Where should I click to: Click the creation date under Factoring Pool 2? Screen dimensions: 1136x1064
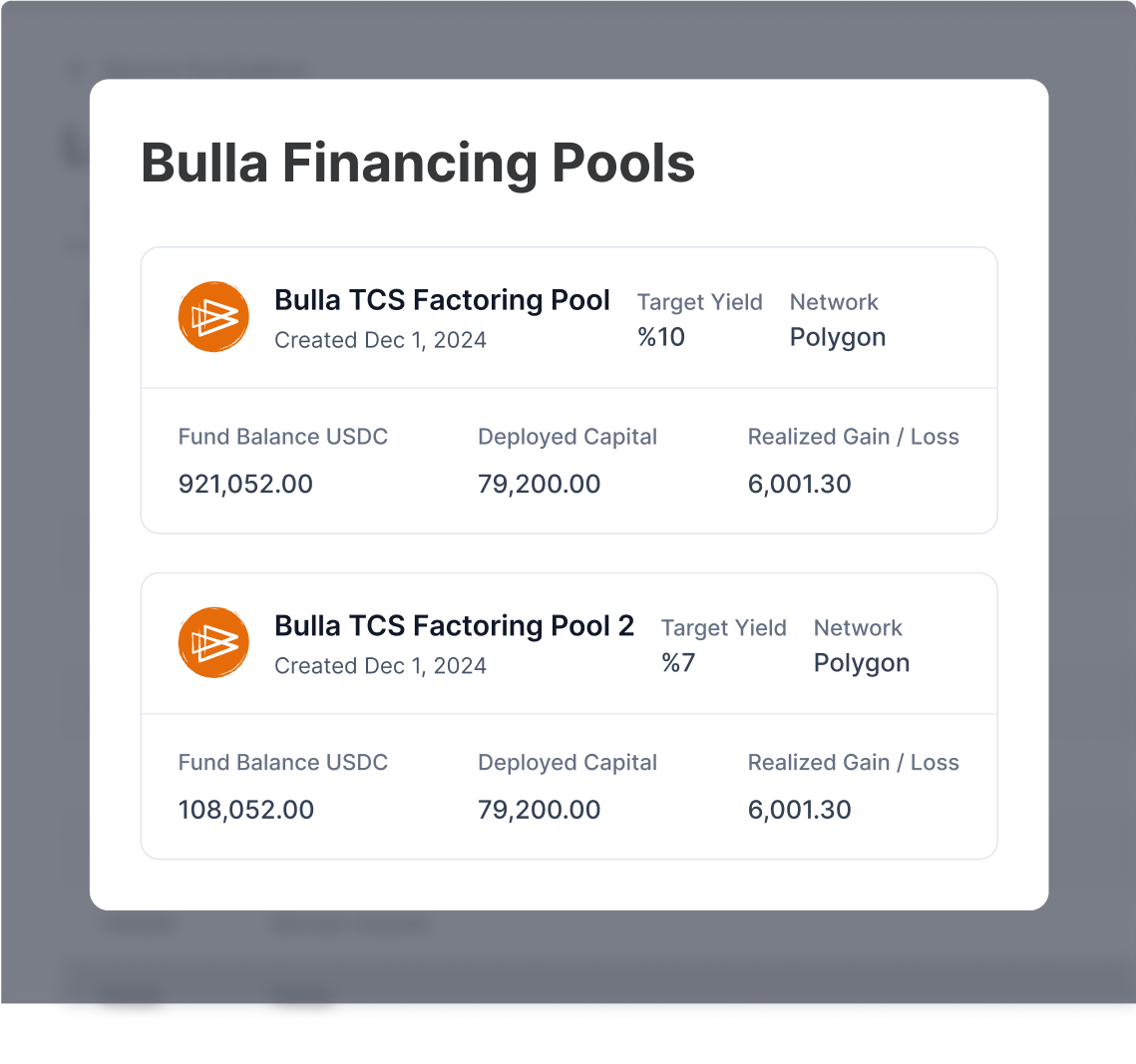click(x=380, y=666)
